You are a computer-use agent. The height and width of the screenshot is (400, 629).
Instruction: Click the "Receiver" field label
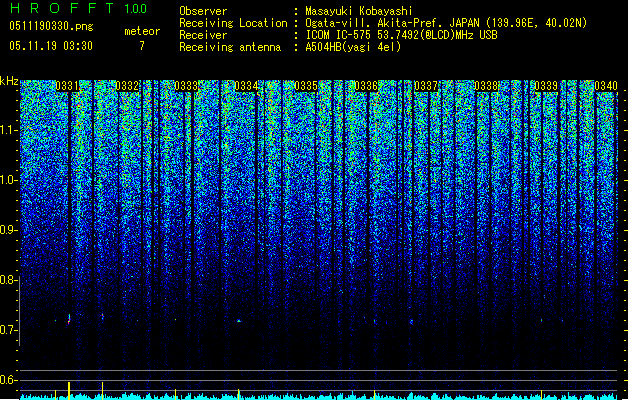[203, 35]
